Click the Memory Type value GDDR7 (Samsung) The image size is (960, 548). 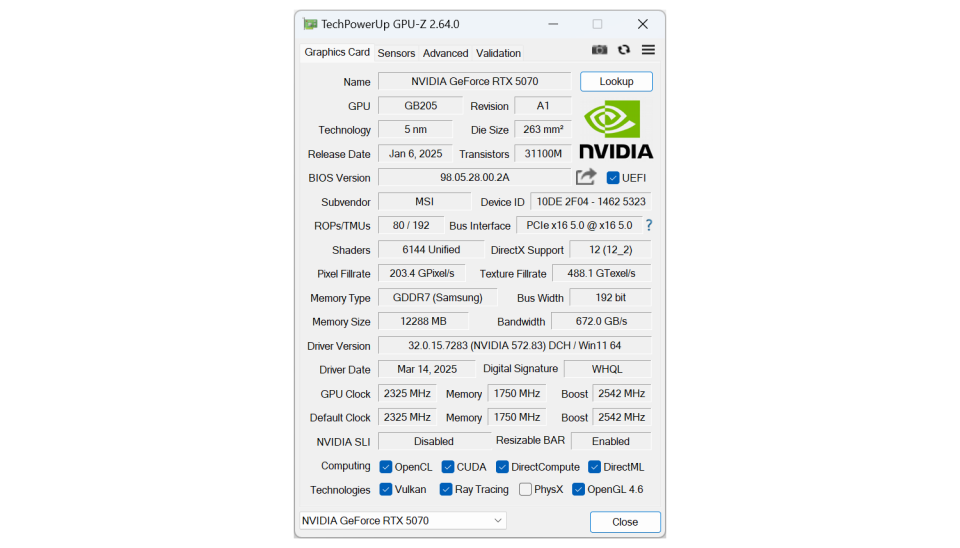(438, 298)
